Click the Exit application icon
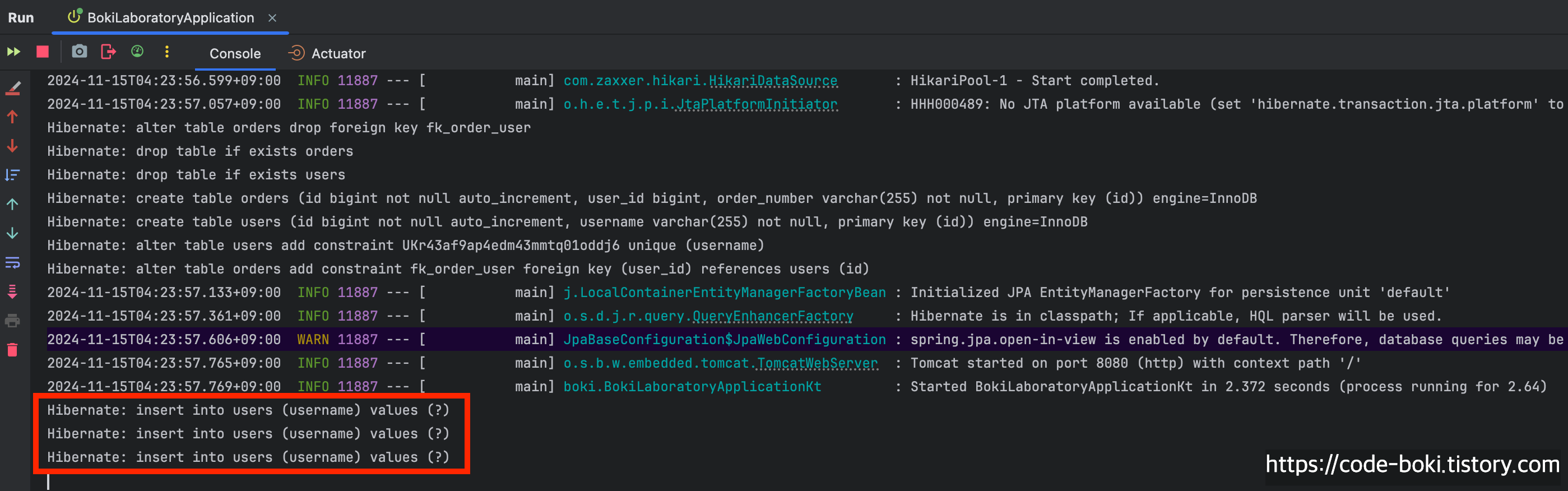The width and height of the screenshot is (1568, 491). tap(108, 52)
